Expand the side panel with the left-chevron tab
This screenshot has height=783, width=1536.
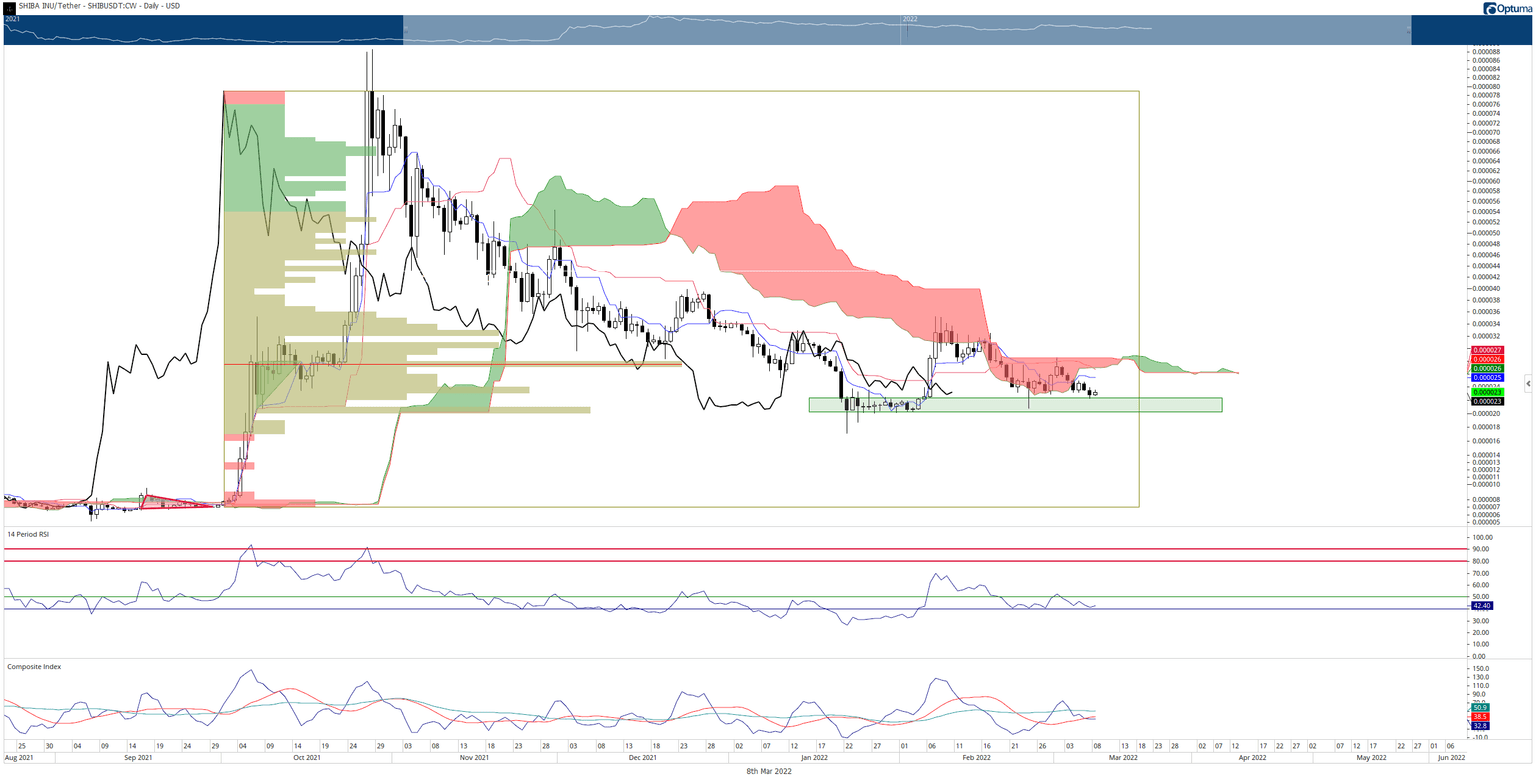[1528, 383]
